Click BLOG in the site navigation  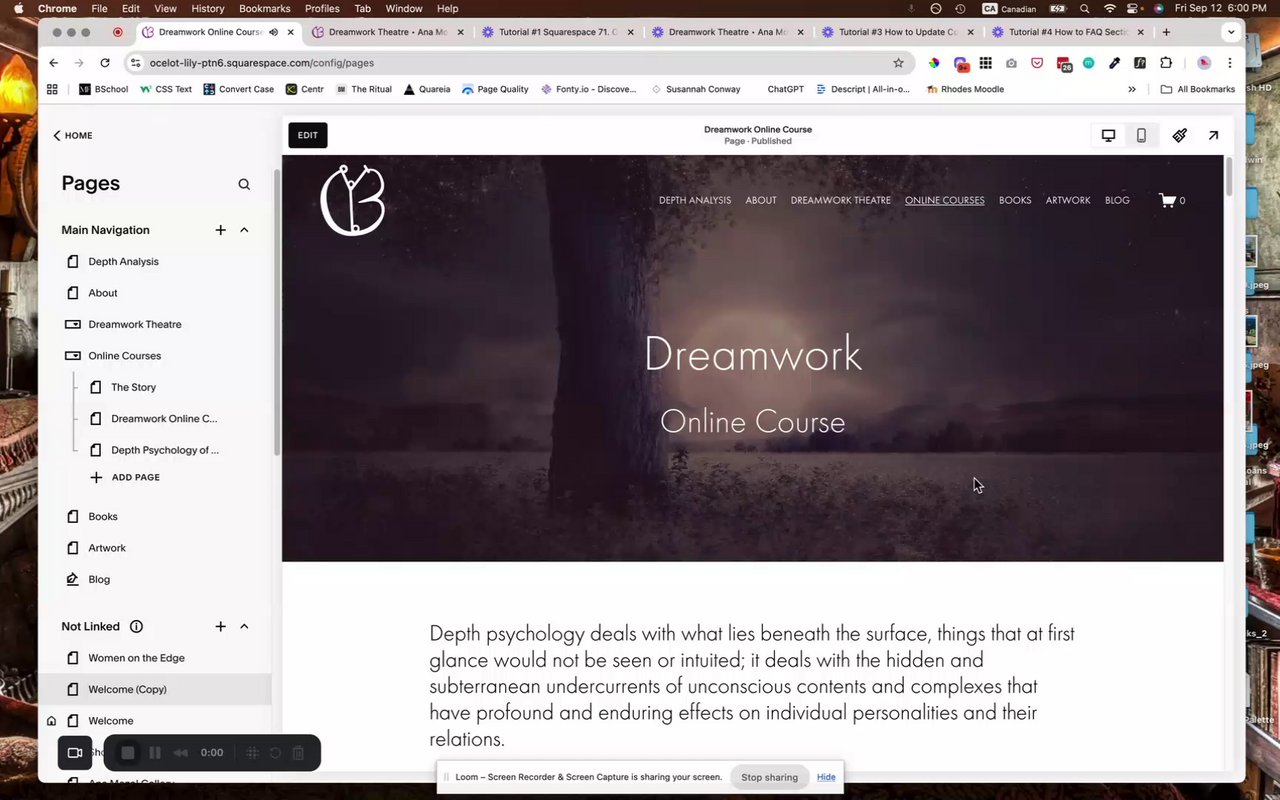coord(1117,200)
